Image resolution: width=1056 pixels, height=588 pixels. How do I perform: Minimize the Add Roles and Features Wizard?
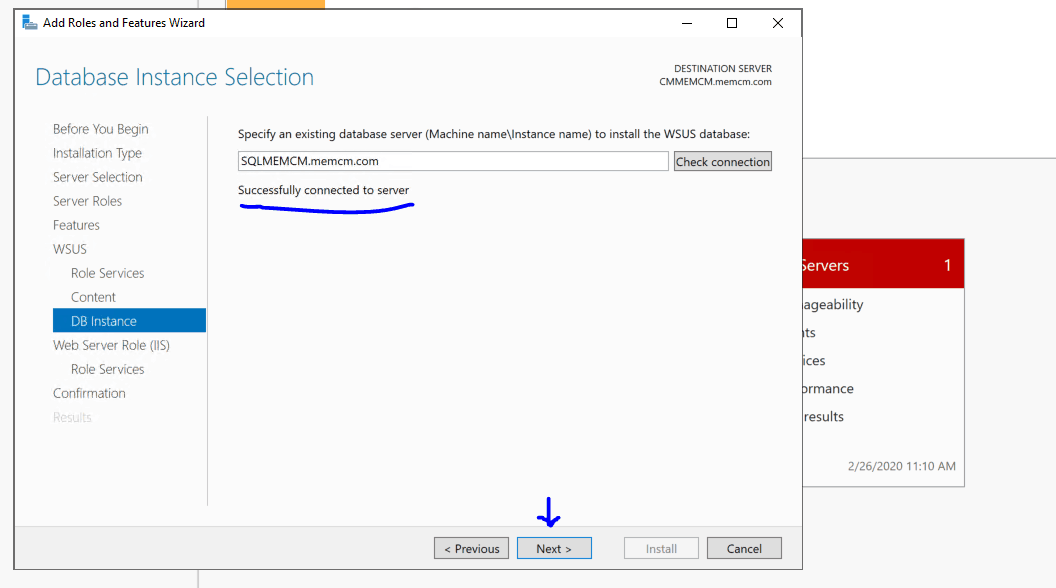[x=686, y=23]
